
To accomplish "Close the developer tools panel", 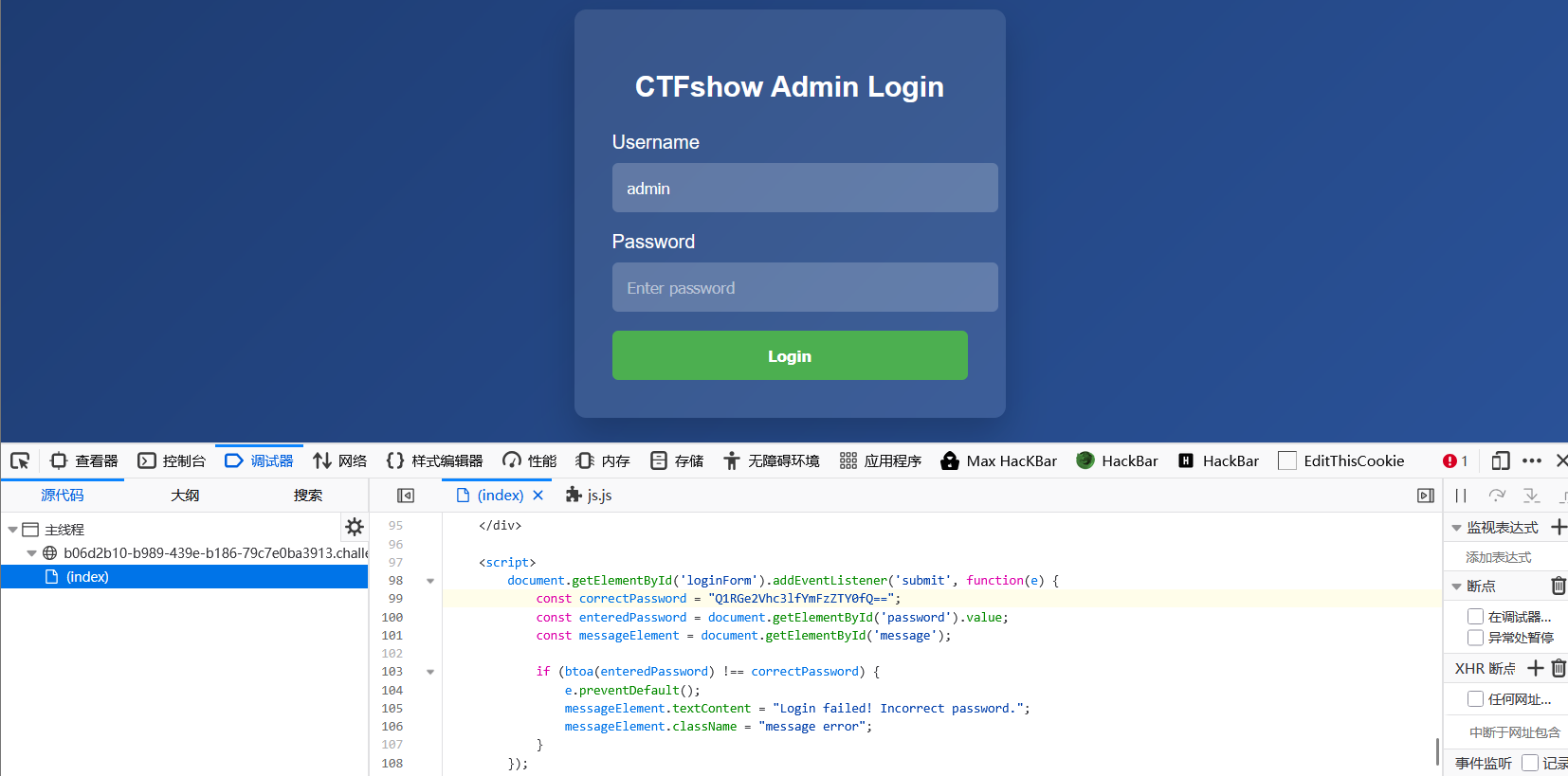I will (1560, 460).
